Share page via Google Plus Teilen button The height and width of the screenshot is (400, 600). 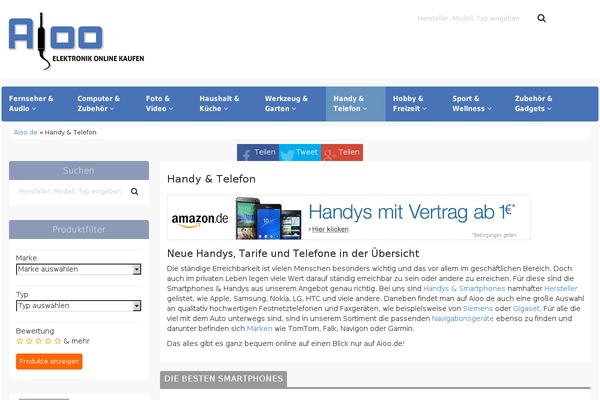point(342,152)
